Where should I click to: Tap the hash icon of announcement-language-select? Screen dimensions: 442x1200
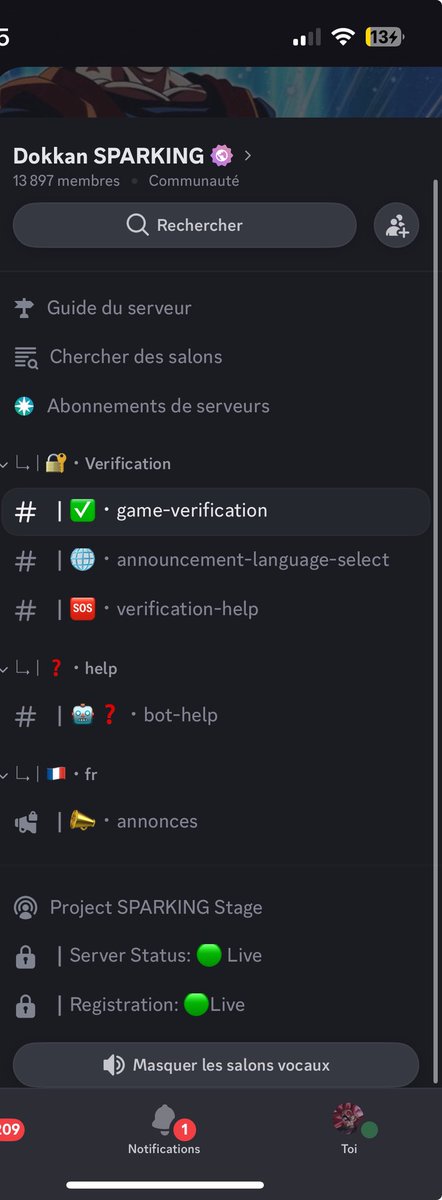click(x=25, y=560)
